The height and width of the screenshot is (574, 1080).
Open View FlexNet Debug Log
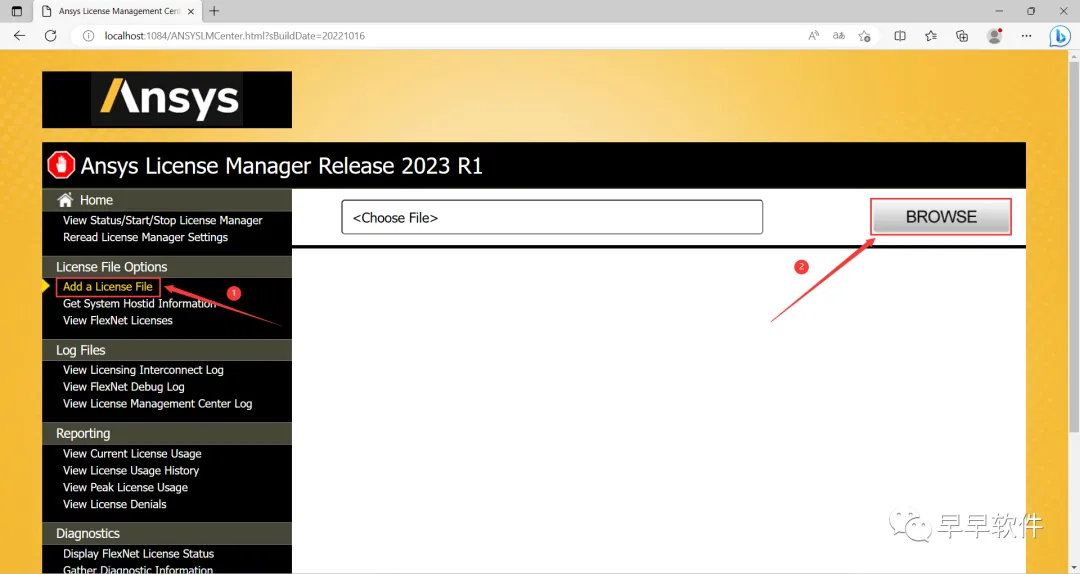coord(124,387)
